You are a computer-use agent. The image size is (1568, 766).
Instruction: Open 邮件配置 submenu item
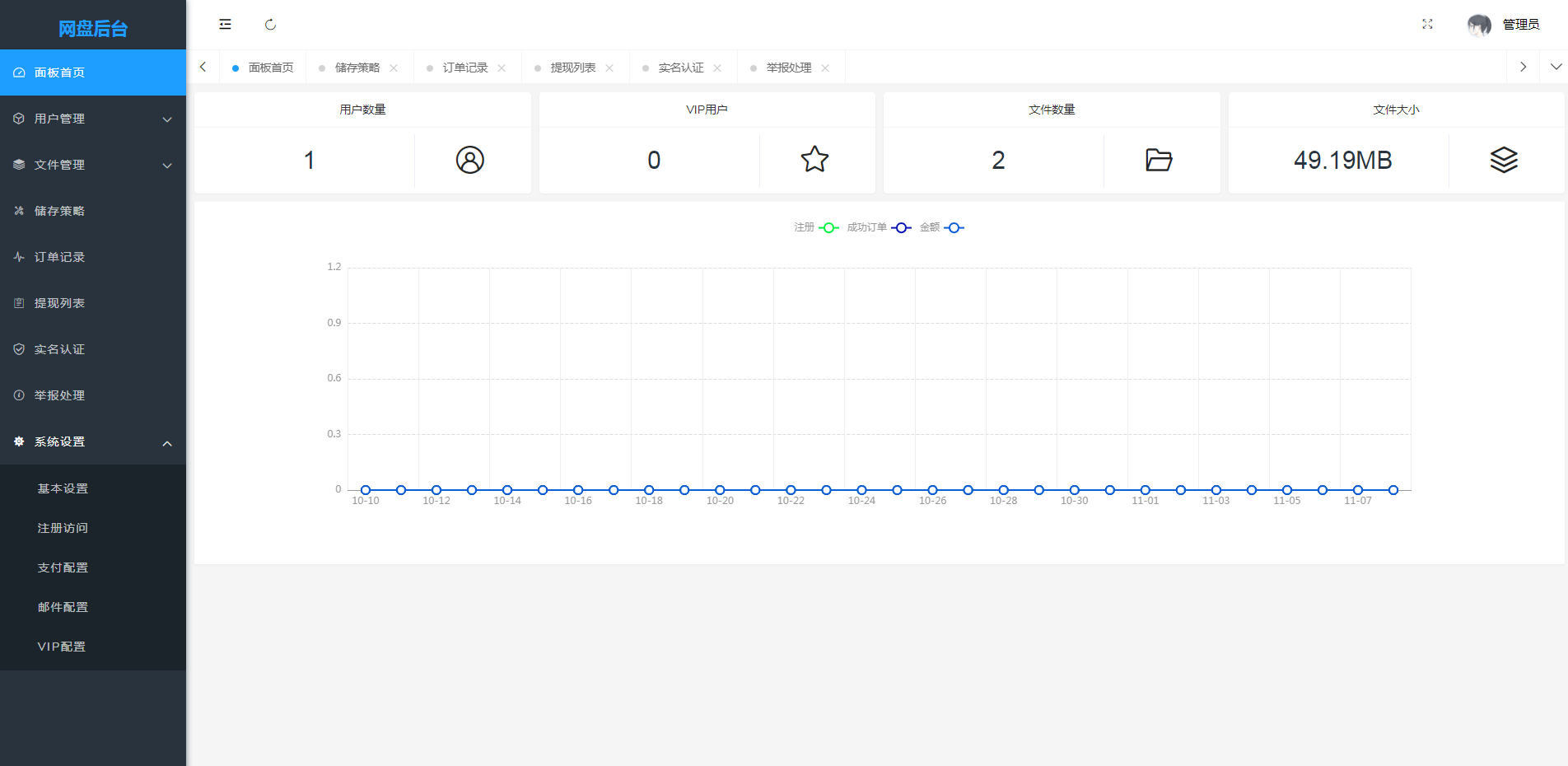point(93,607)
